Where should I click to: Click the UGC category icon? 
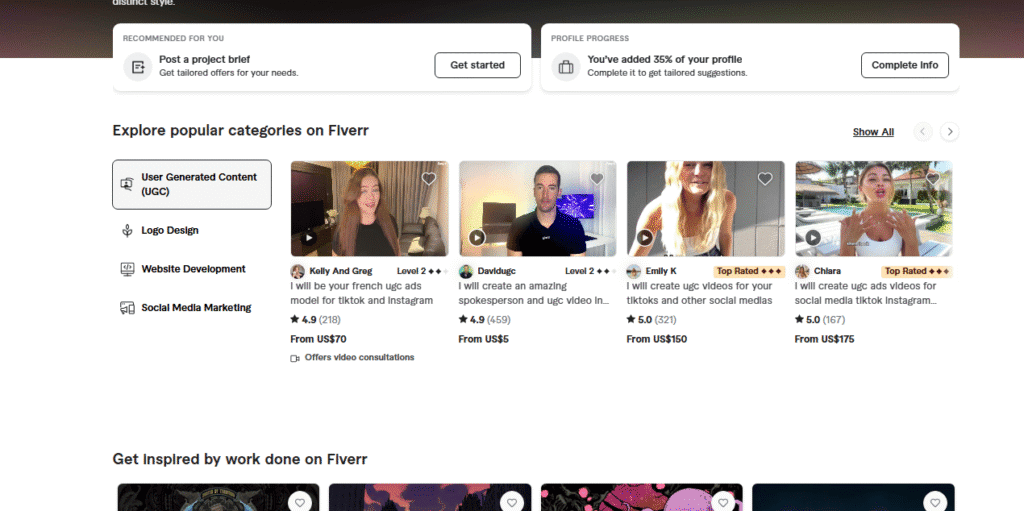127,184
